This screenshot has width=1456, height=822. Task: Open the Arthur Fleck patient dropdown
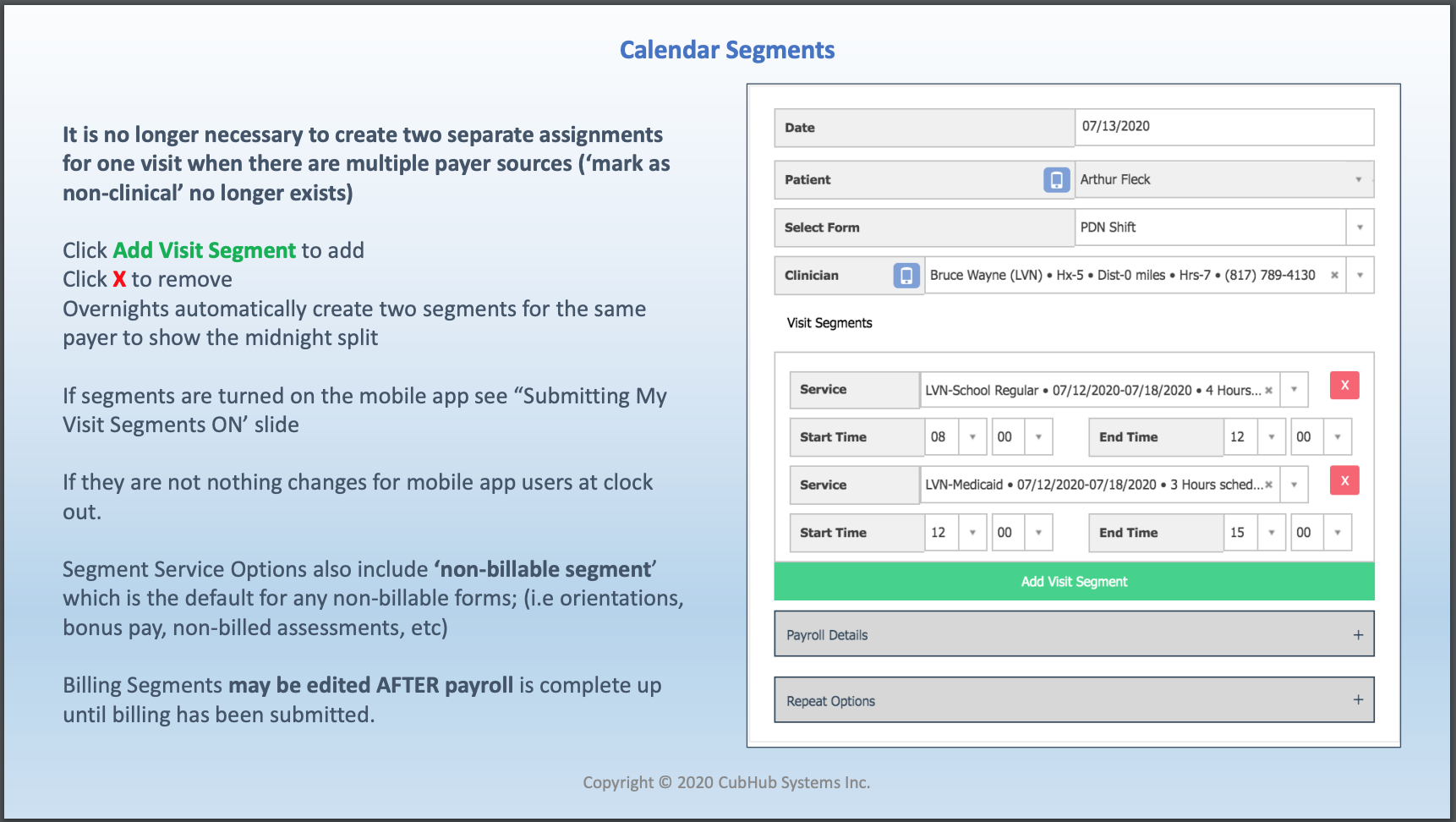[x=1358, y=179]
